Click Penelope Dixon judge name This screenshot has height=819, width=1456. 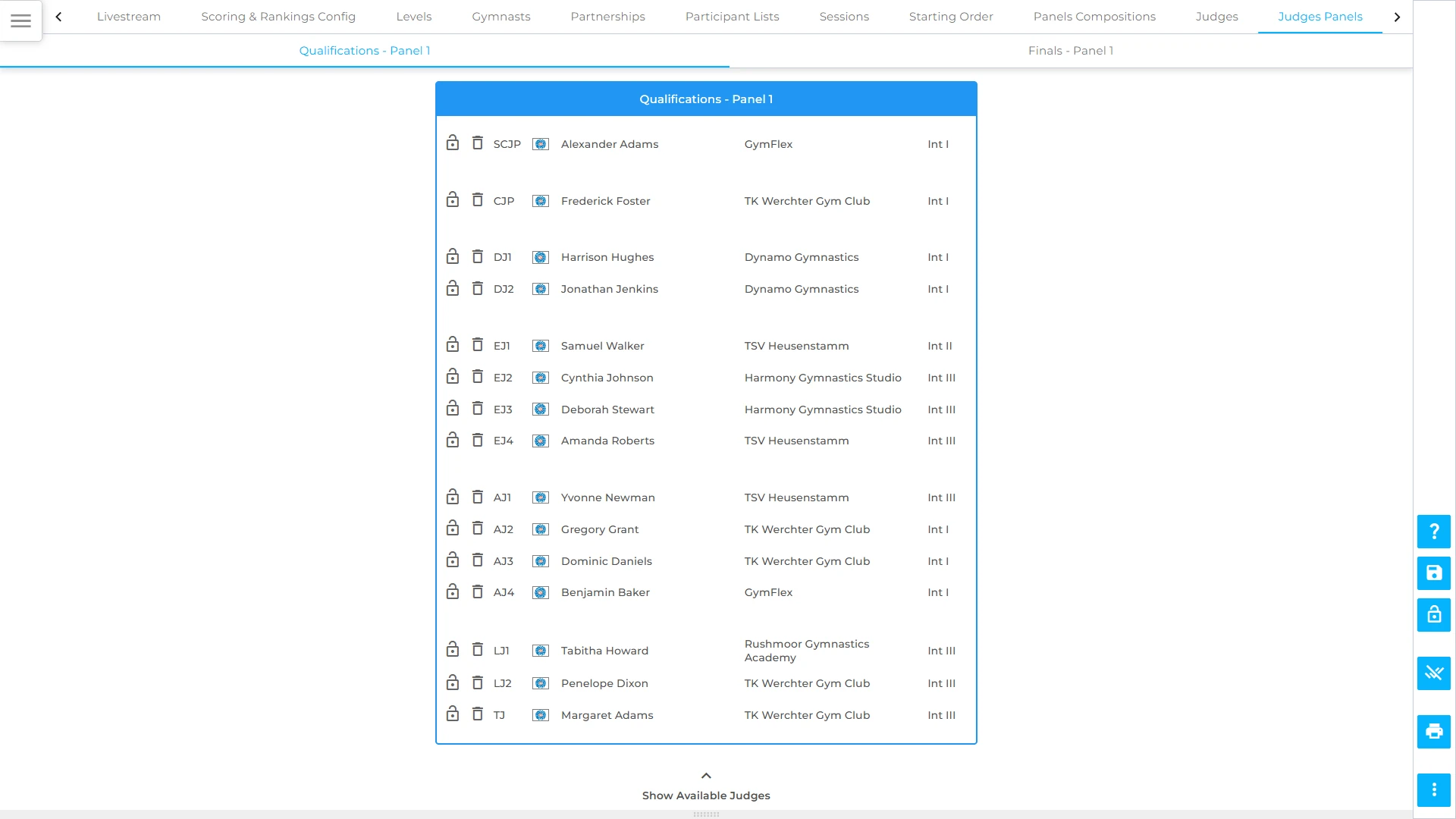click(x=604, y=683)
